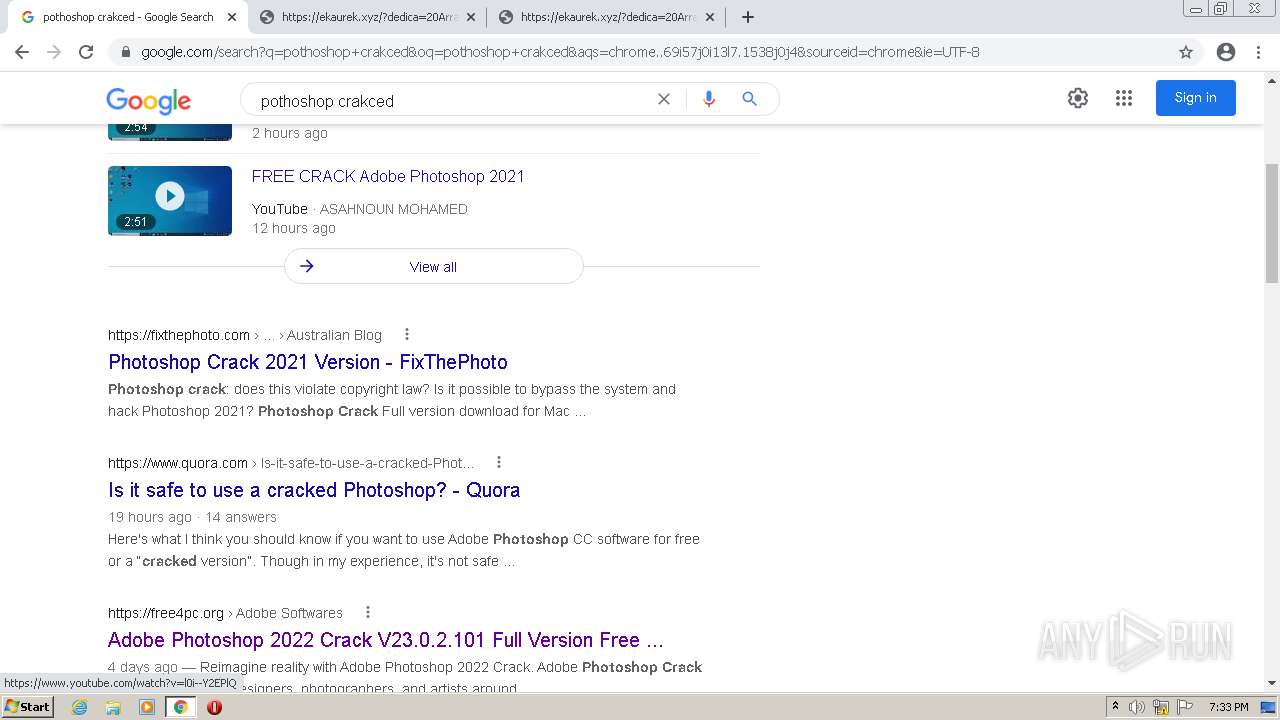The width and height of the screenshot is (1280, 720).
Task: Open the Windows Start menu
Action: click(x=27, y=707)
